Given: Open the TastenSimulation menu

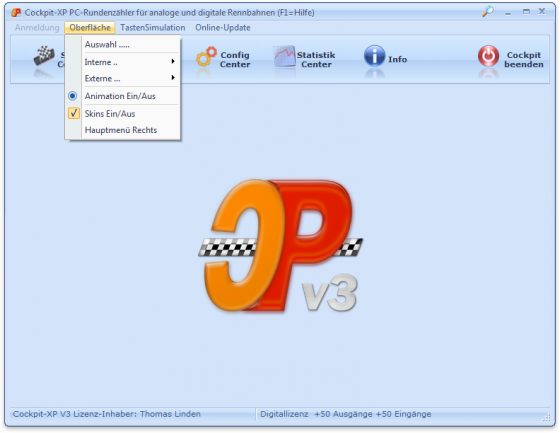Looking at the screenshot, I should click(x=152, y=28).
